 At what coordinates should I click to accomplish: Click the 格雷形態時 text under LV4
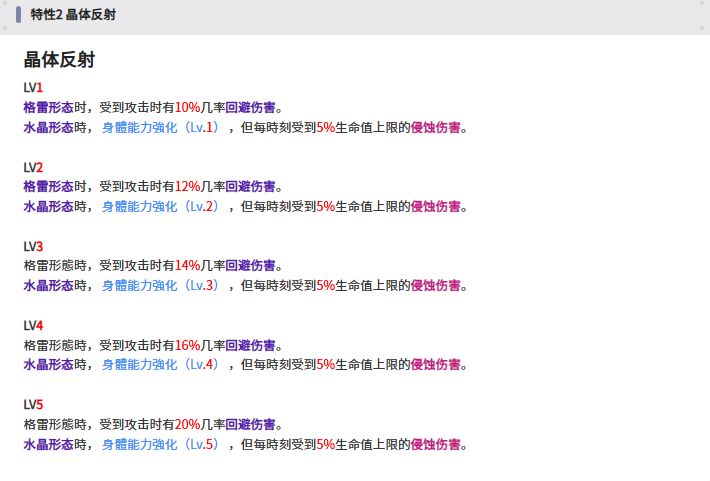(55, 345)
